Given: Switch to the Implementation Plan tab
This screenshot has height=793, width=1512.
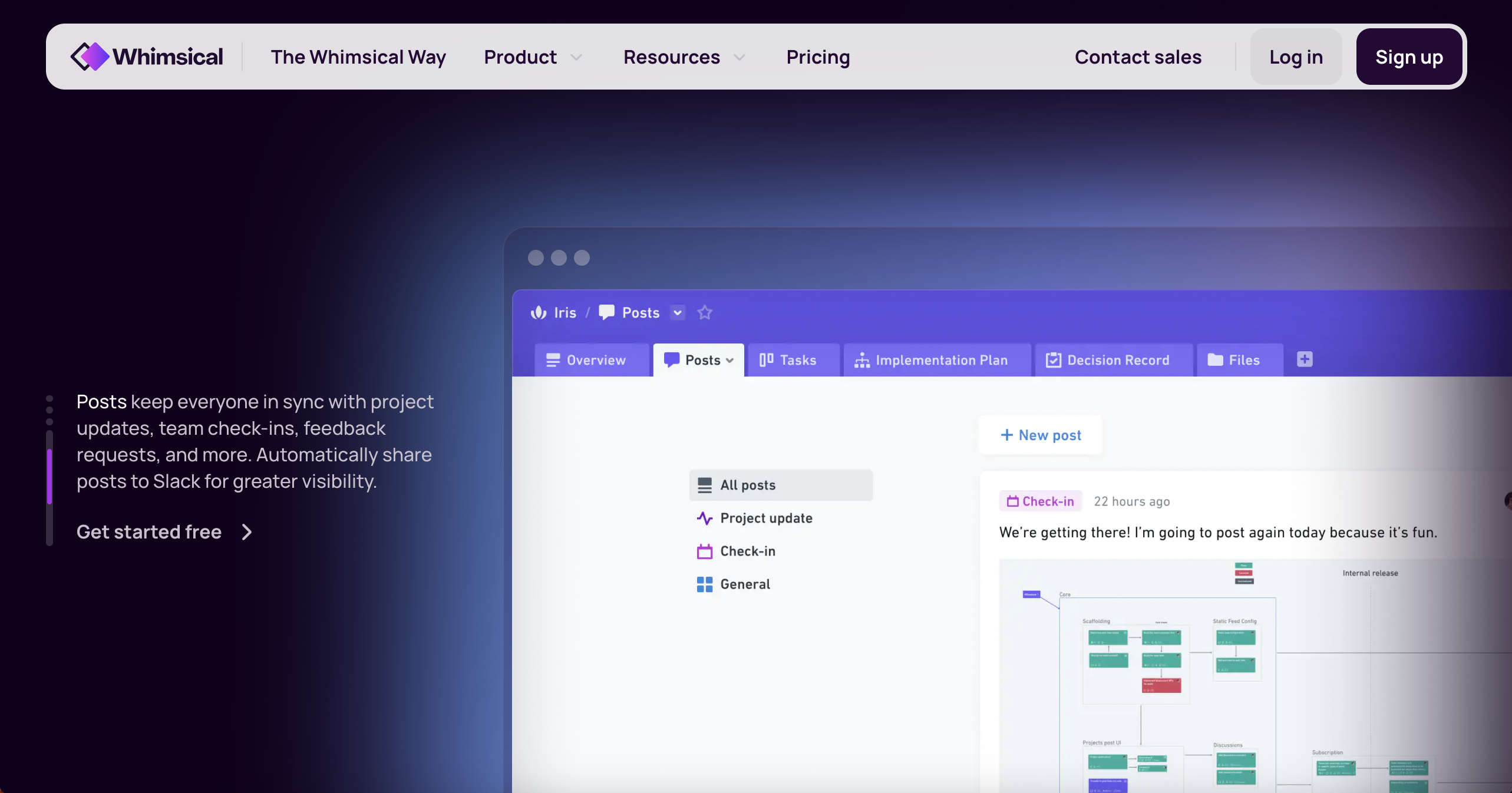Looking at the screenshot, I should 937,360.
